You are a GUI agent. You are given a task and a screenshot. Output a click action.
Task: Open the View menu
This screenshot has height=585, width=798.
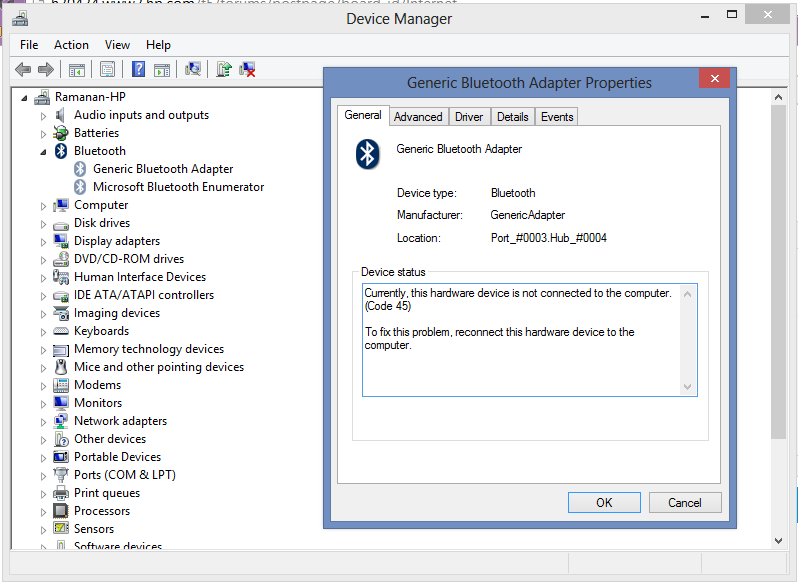tap(117, 45)
